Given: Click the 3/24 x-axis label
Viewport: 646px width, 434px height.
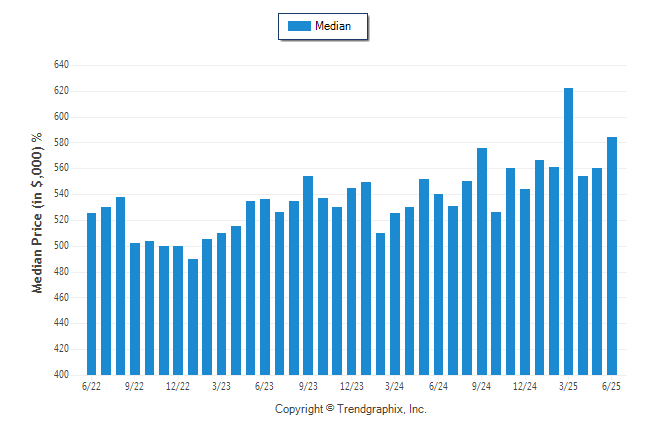Looking at the screenshot, I should (394, 387).
